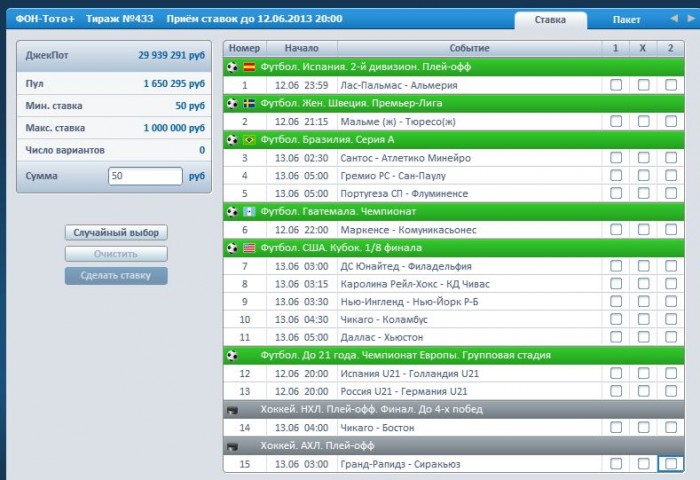Click the event Гремио РС - Сан-Паулу
This screenshot has height=480, width=700.
pos(393,176)
